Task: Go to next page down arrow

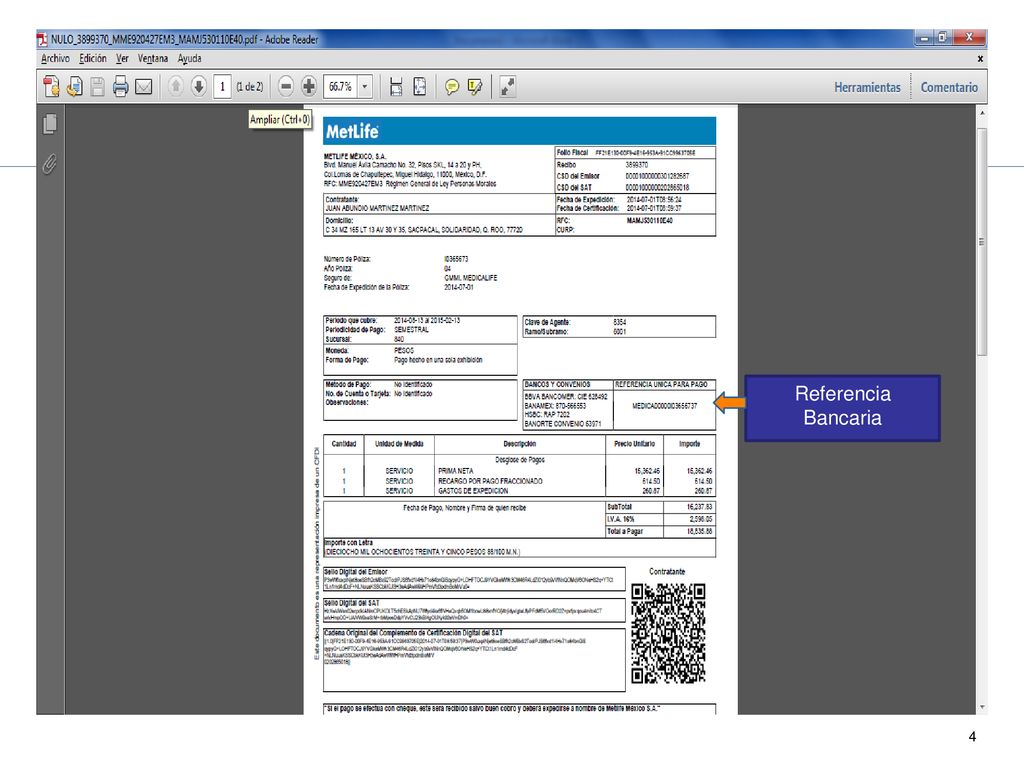Action: coord(199,86)
